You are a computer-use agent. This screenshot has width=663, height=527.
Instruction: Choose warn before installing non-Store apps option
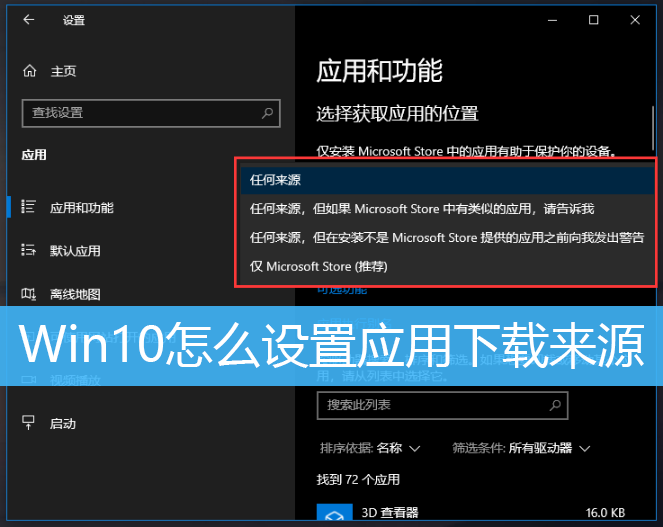446,238
